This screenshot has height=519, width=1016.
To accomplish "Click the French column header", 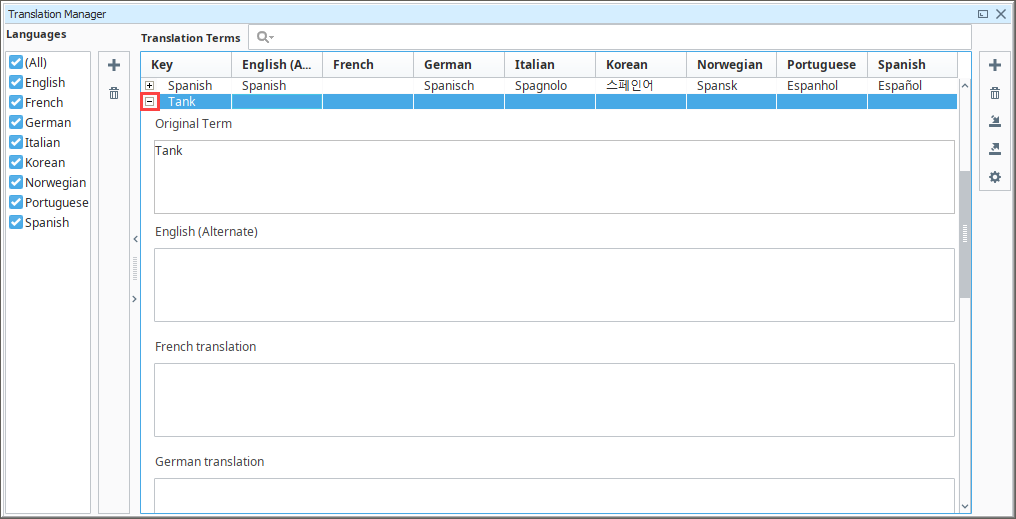I will pyautogui.click(x=368, y=65).
